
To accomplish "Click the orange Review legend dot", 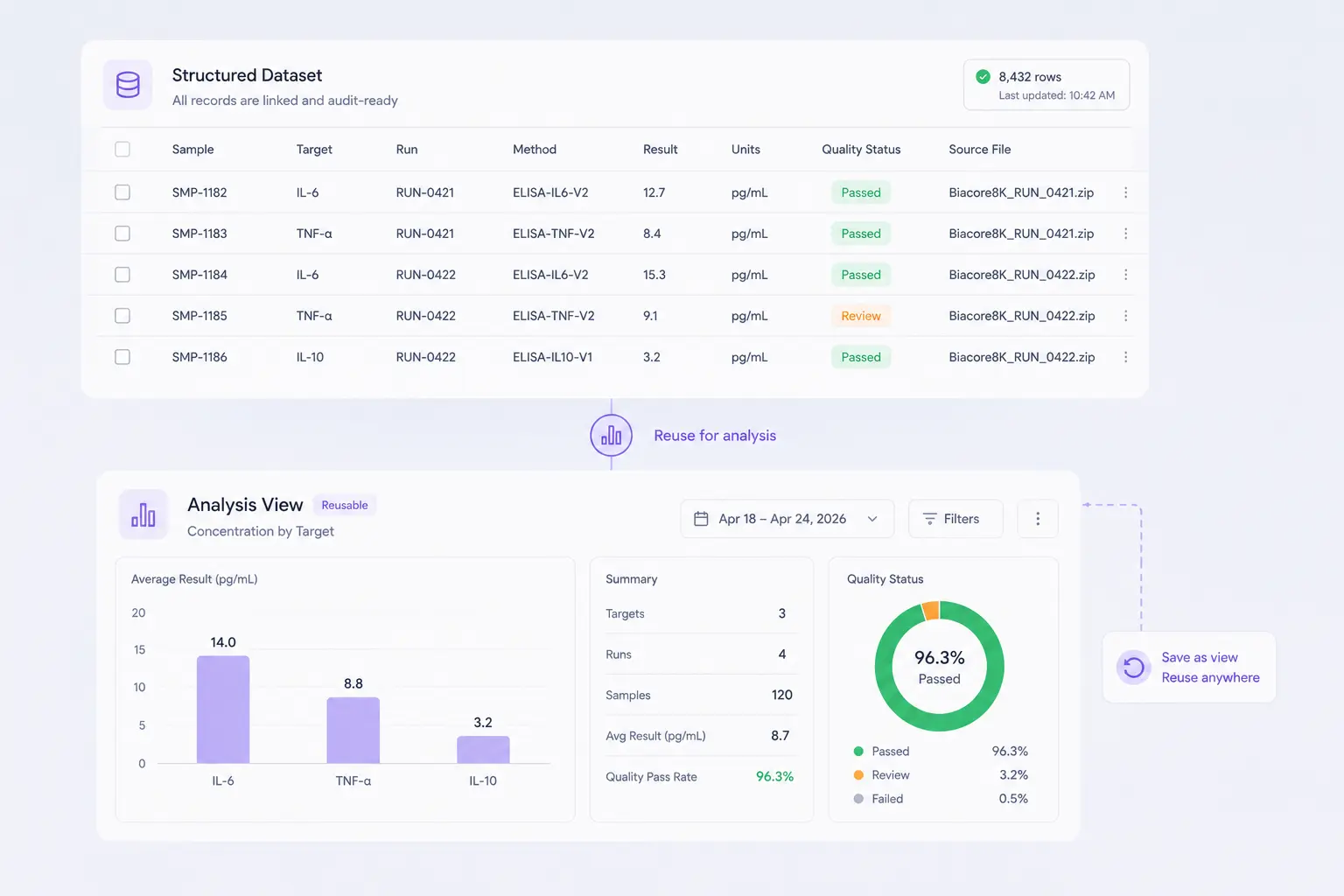I will [x=858, y=775].
